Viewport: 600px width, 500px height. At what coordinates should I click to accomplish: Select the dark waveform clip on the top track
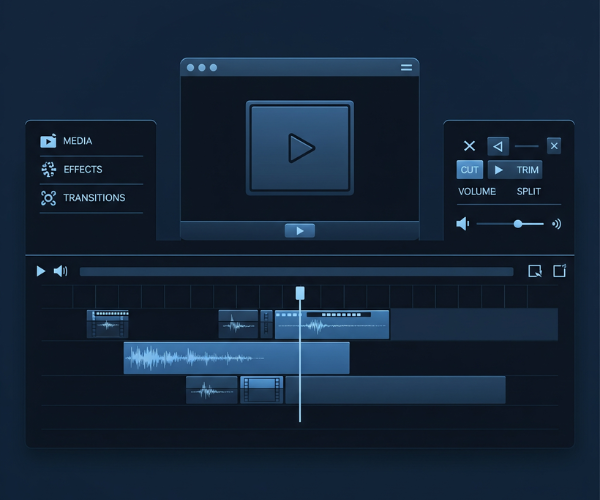(x=238, y=324)
